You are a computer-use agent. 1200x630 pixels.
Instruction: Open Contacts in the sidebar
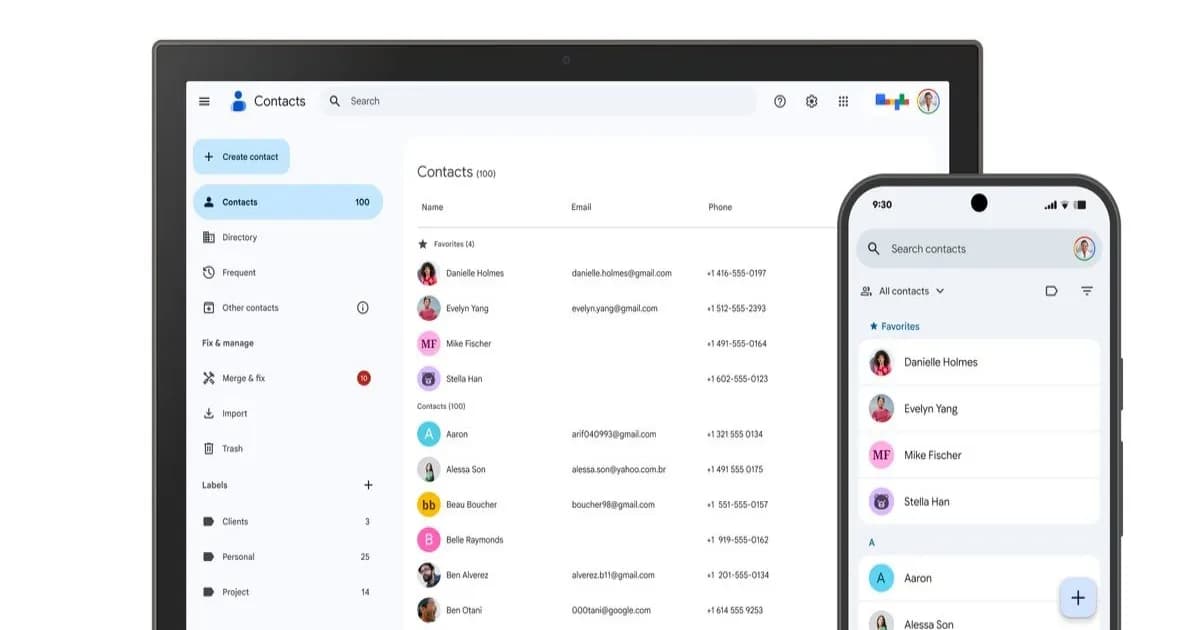click(x=288, y=202)
